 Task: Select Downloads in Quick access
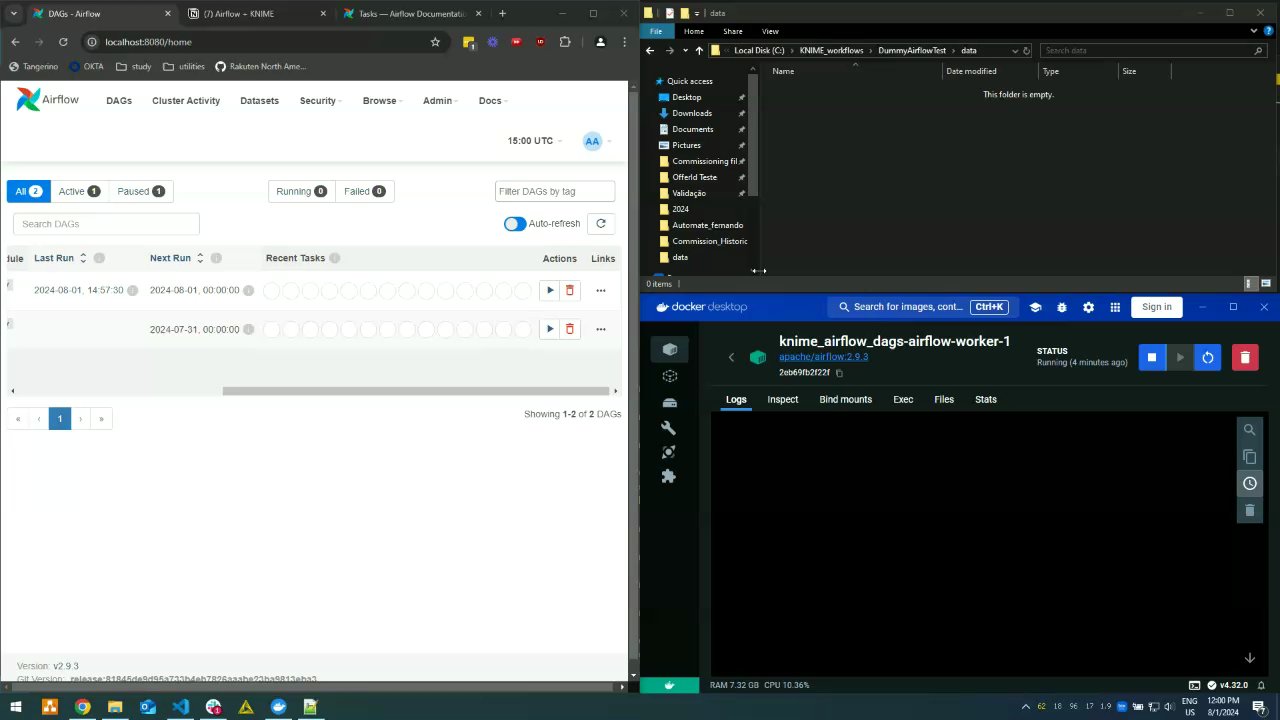pos(692,113)
